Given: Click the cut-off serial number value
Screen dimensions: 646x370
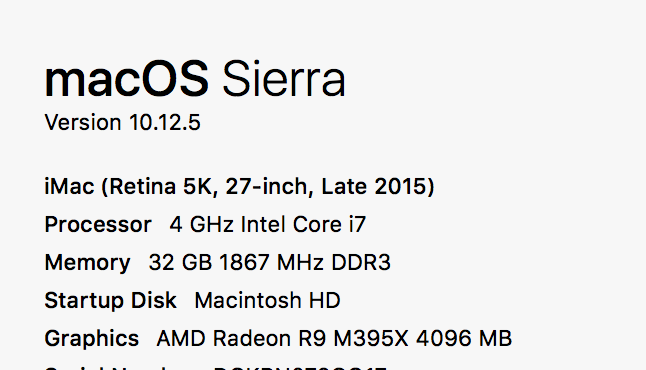Looking at the screenshot, I should click(x=300, y=368).
